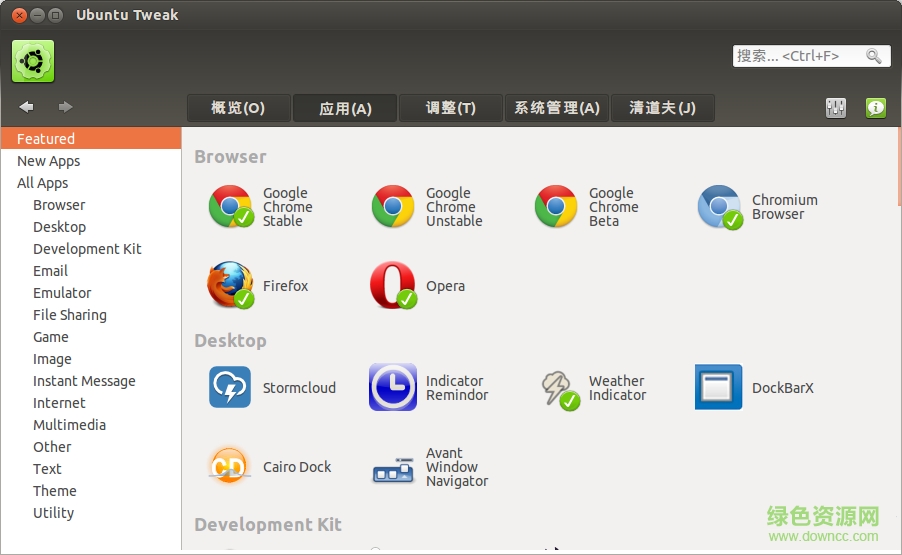
Task: Open the 调整(T) tab
Action: (x=450, y=108)
